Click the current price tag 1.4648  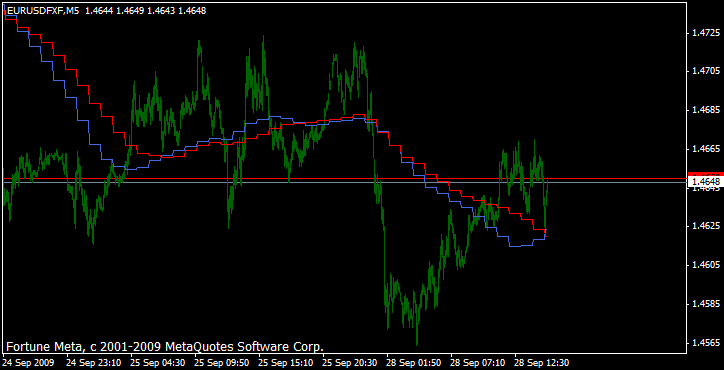click(x=706, y=182)
